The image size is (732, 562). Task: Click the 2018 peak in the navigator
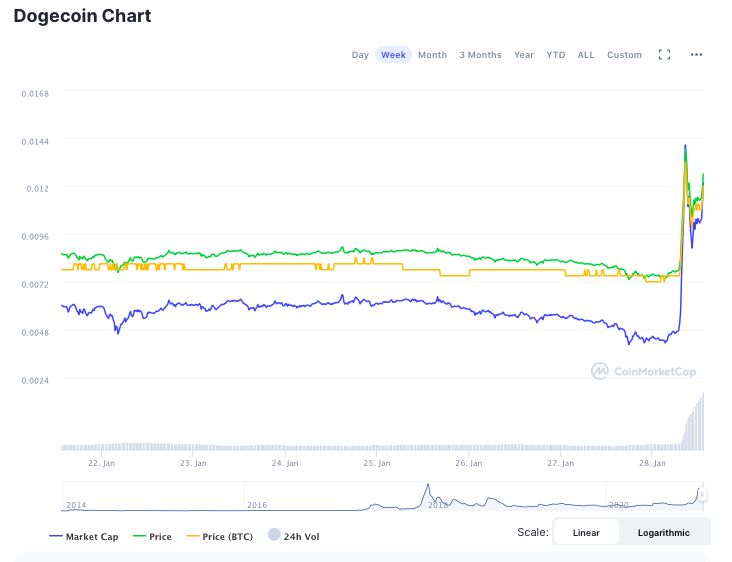click(x=428, y=486)
